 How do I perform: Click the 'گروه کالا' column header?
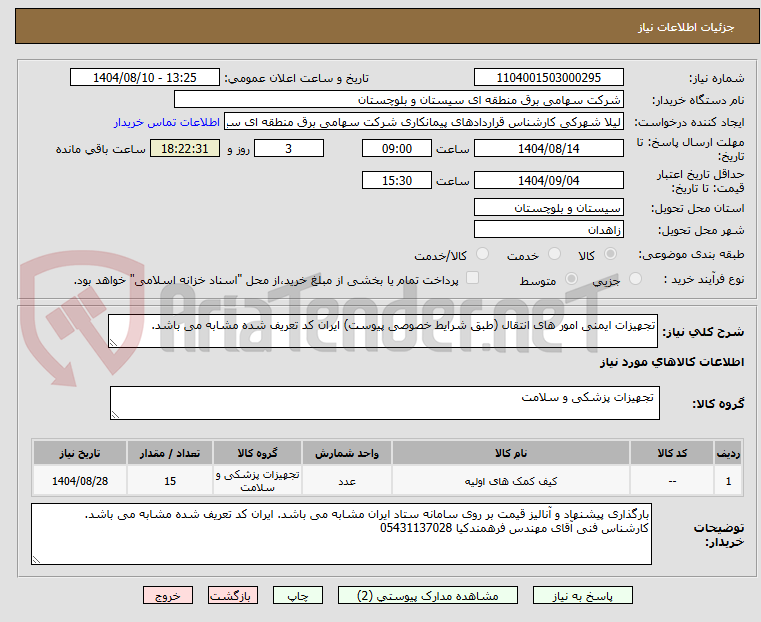click(257, 453)
